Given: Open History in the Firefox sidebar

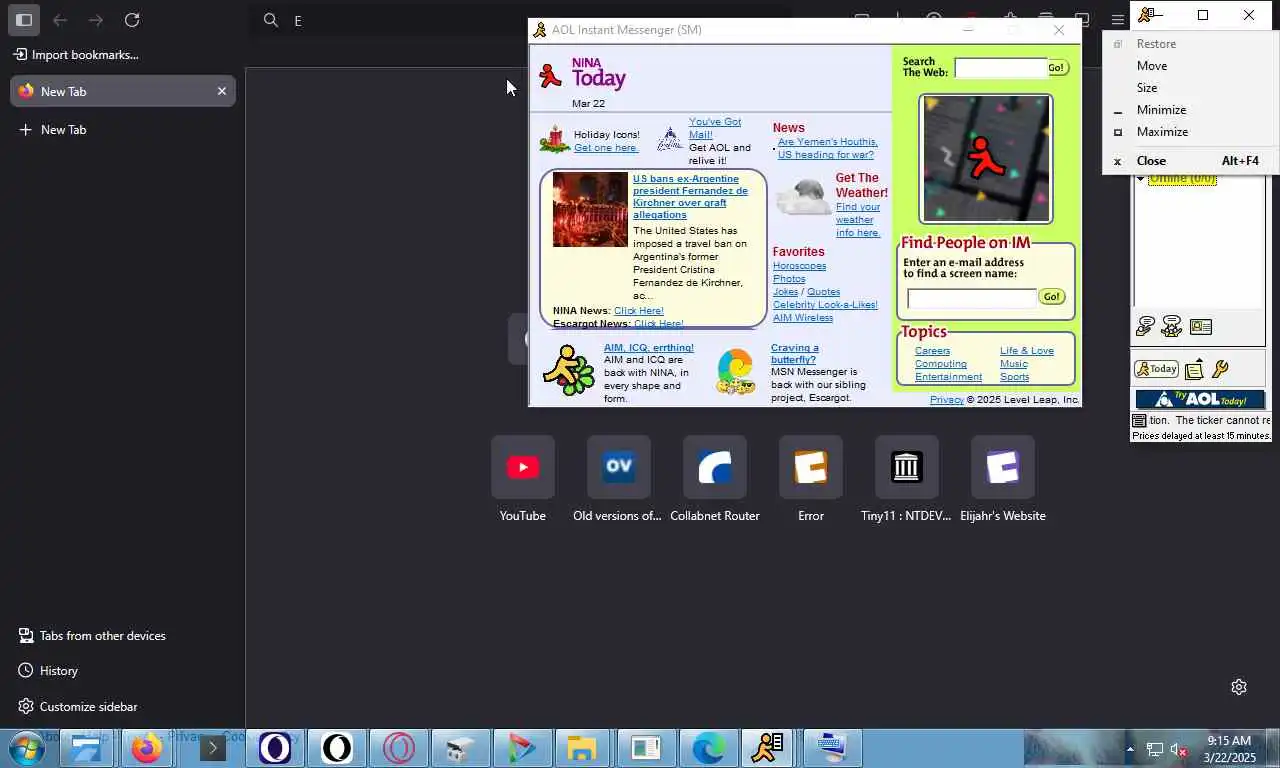Looking at the screenshot, I should (48, 671).
